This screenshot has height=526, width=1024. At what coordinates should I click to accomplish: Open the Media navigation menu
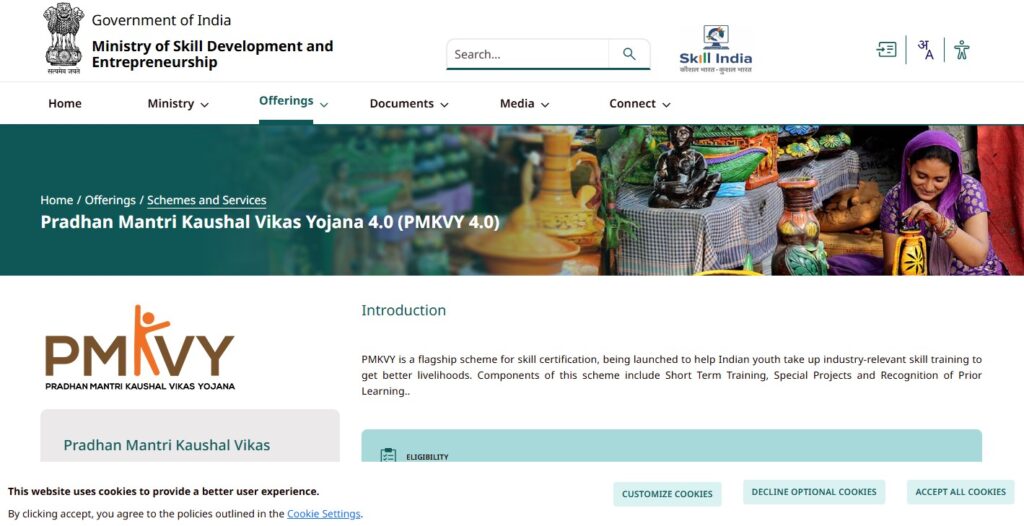click(x=517, y=103)
